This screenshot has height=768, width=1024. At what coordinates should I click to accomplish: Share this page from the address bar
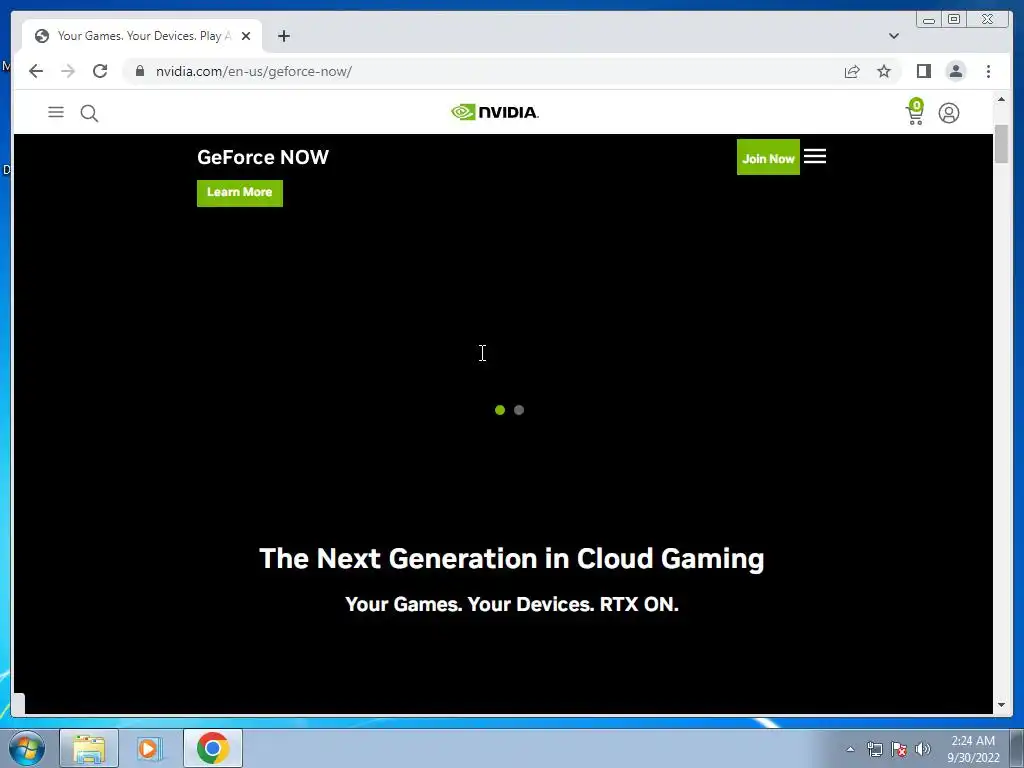[852, 71]
